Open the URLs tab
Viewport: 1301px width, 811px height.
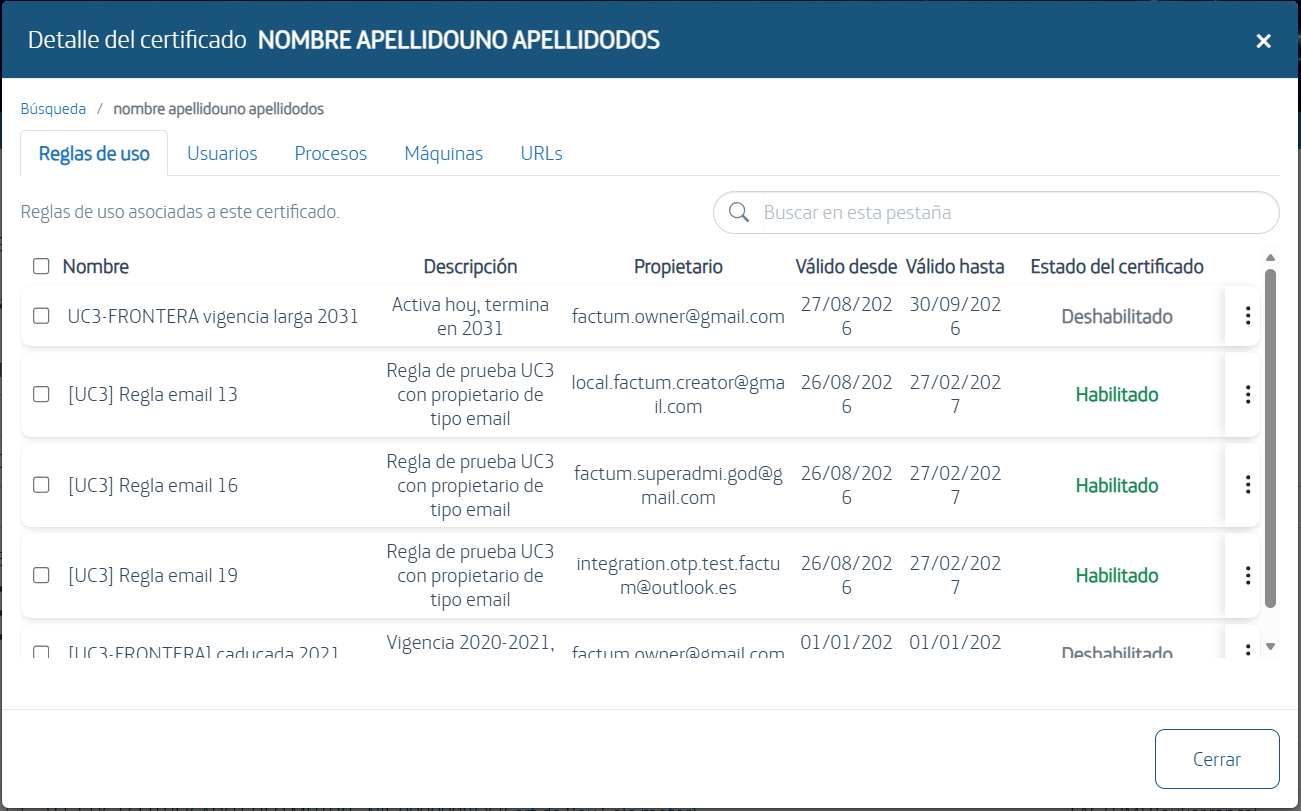[x=541, y=153]
